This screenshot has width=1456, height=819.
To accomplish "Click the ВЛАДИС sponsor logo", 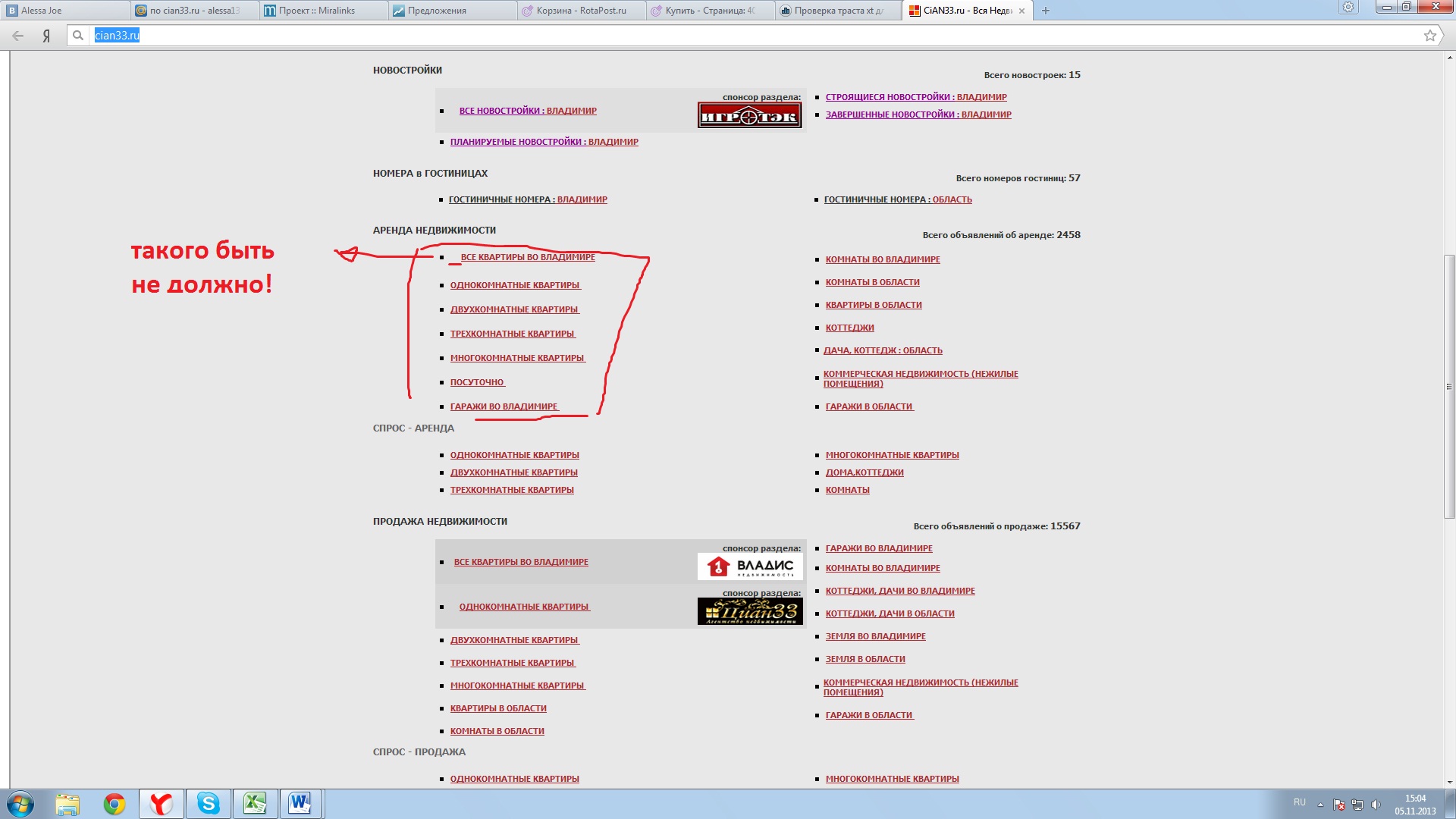I will point(749,566).
